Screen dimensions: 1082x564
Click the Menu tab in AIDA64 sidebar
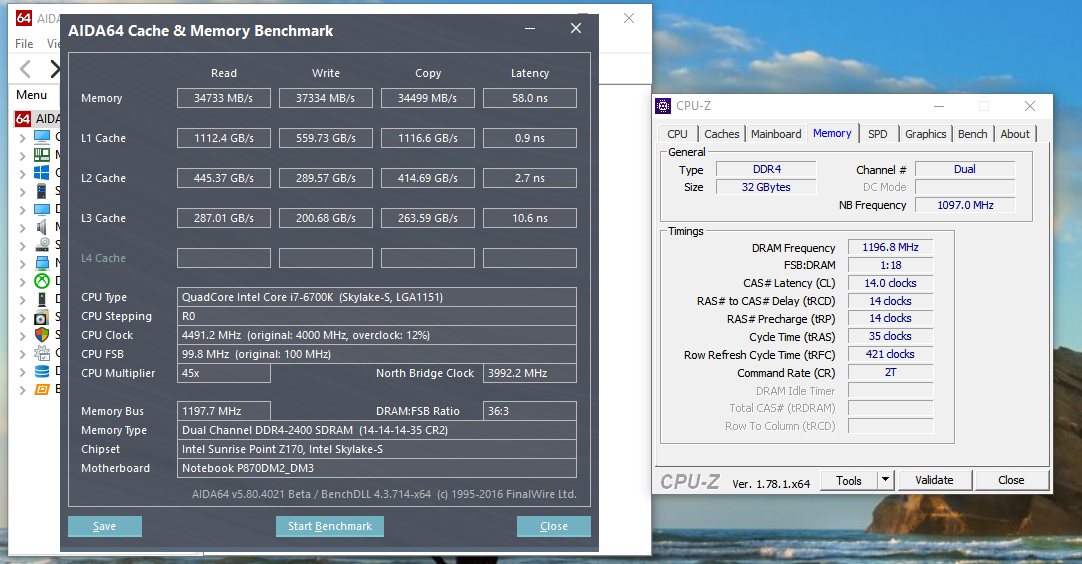coord(32,95)
